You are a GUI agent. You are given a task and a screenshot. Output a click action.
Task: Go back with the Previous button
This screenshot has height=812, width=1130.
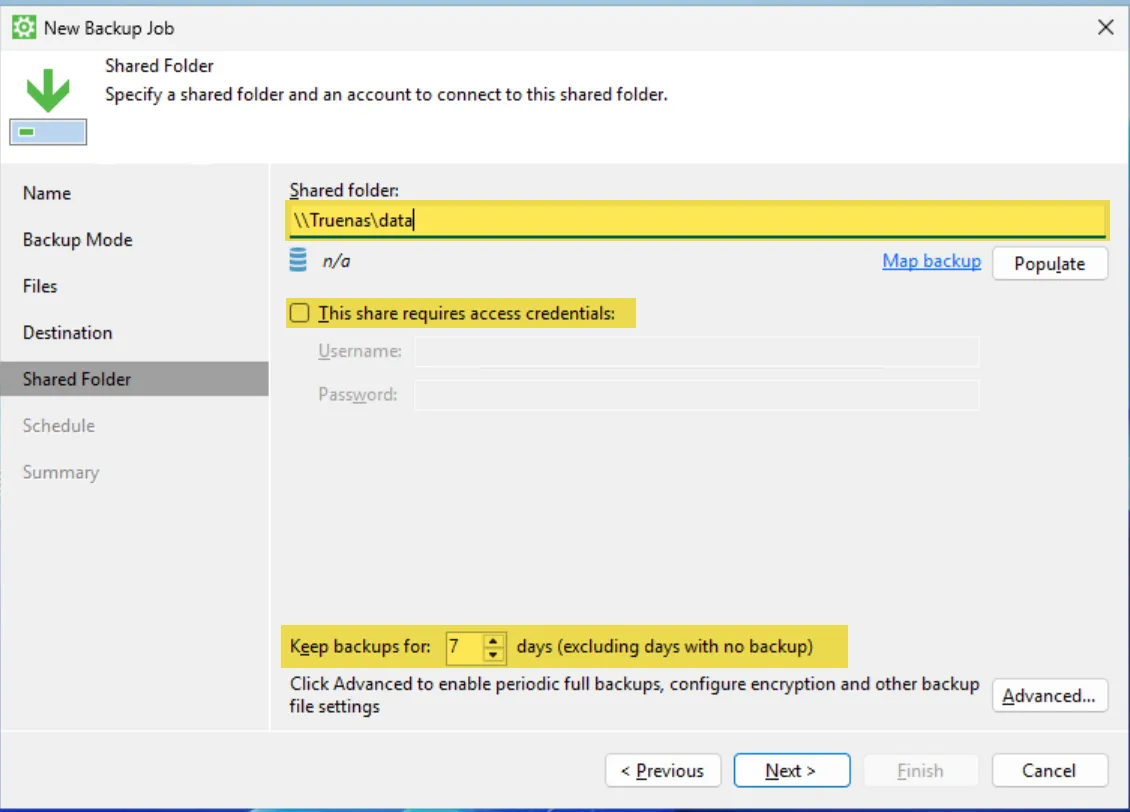tap(662, 771)
